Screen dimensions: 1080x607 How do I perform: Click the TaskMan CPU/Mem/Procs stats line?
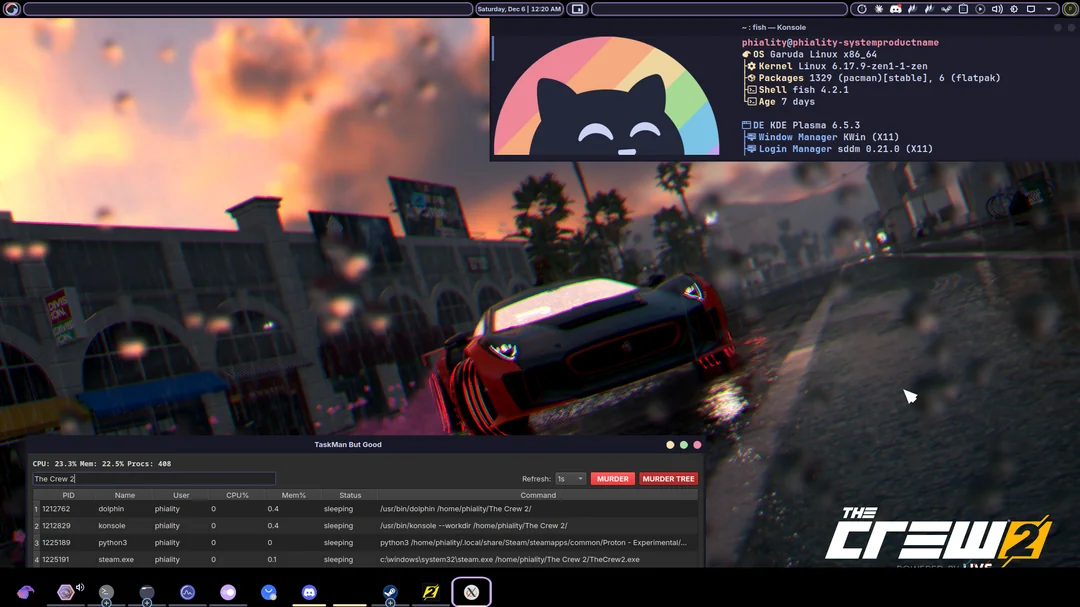102,464
